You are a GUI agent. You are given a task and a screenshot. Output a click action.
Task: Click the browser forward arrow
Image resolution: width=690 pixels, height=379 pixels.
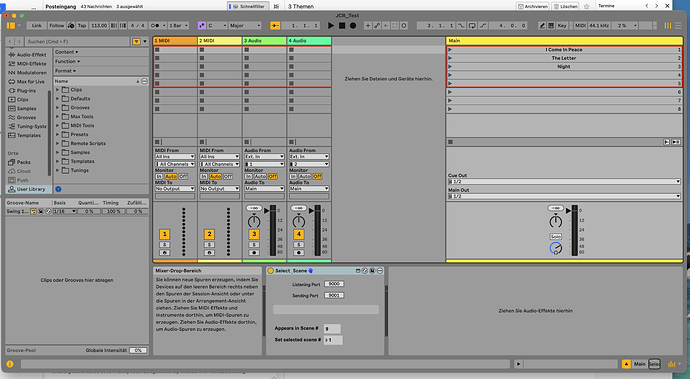tap(18, 41)
